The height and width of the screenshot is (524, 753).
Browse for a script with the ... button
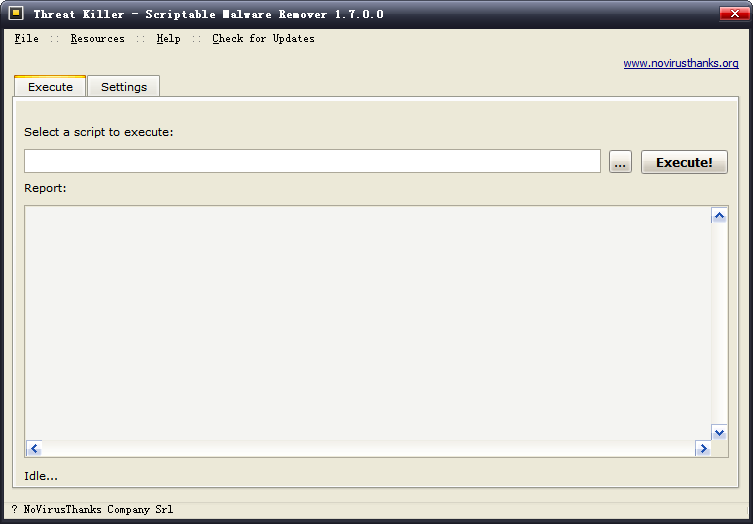coord(620,162)
